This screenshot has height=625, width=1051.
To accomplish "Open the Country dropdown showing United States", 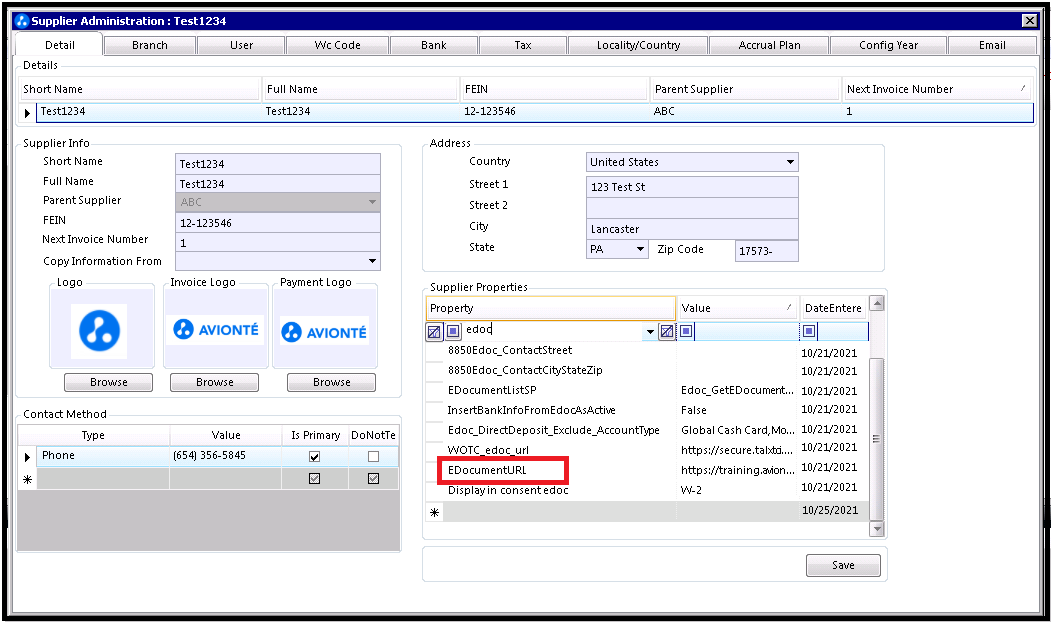I will [x=789, y=162].
